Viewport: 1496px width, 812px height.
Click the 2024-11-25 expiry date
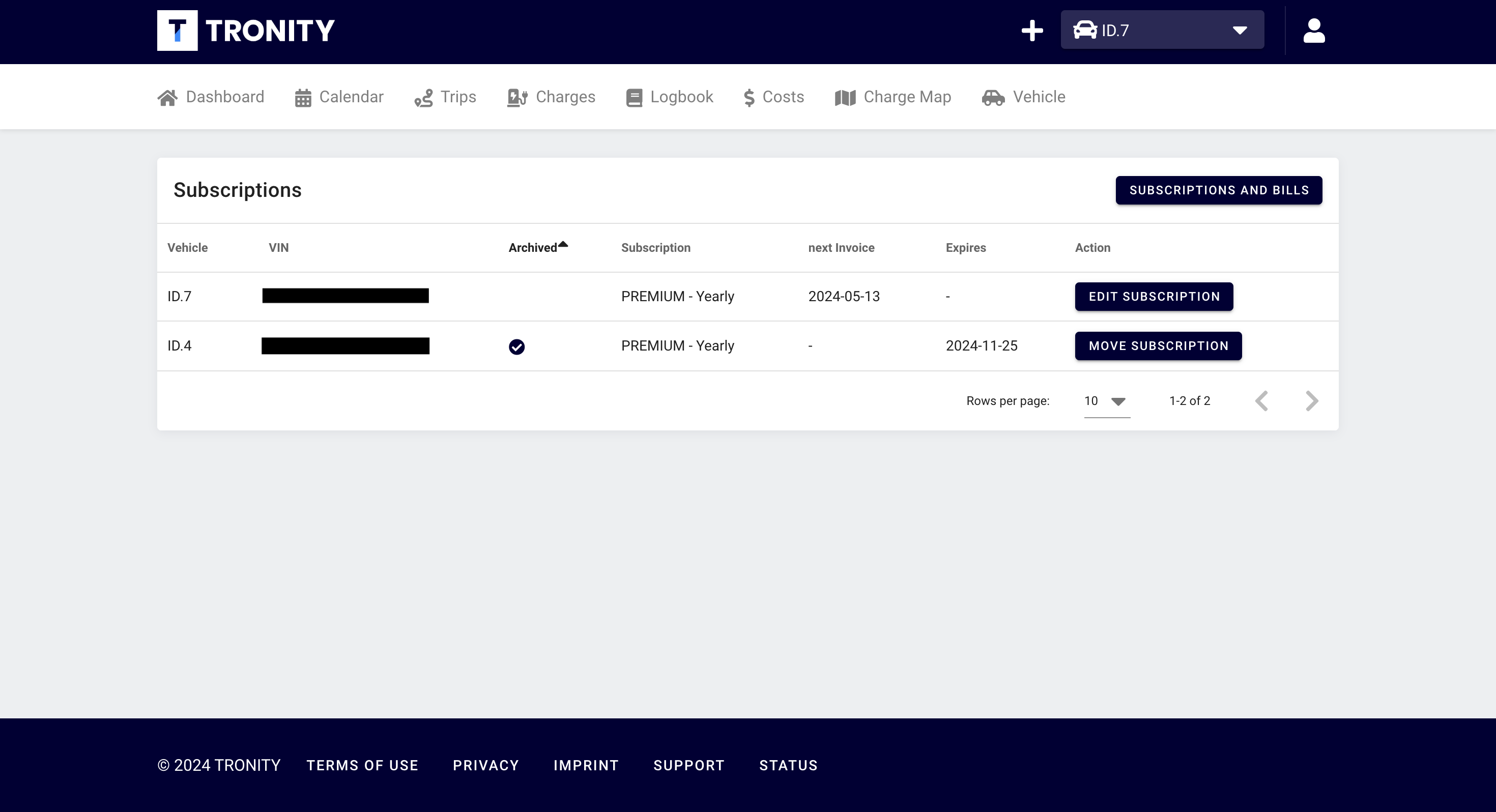pyautogui.click(x=982, y=346)
